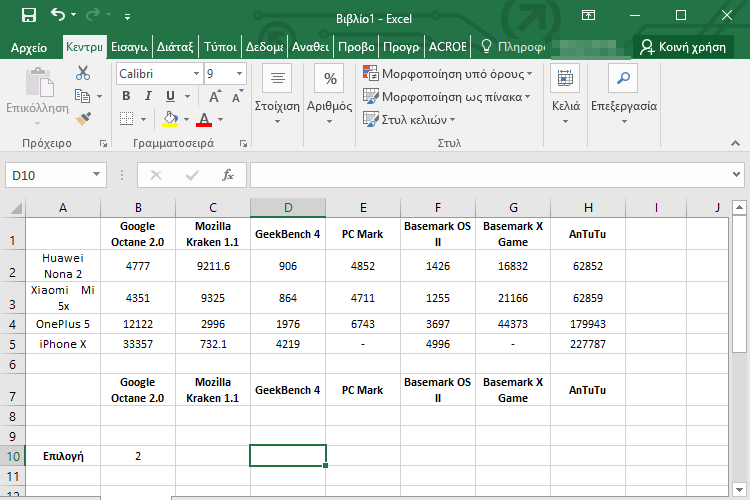
Task: Decrease the font size
Action: [x=237, y=97]
